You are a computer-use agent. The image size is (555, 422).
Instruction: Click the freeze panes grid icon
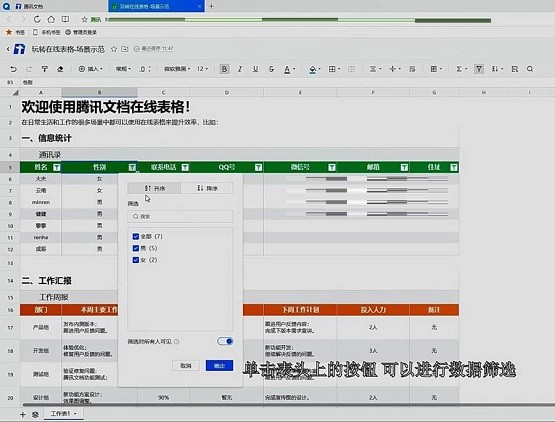pyautogui.click(x=434, y=69)
